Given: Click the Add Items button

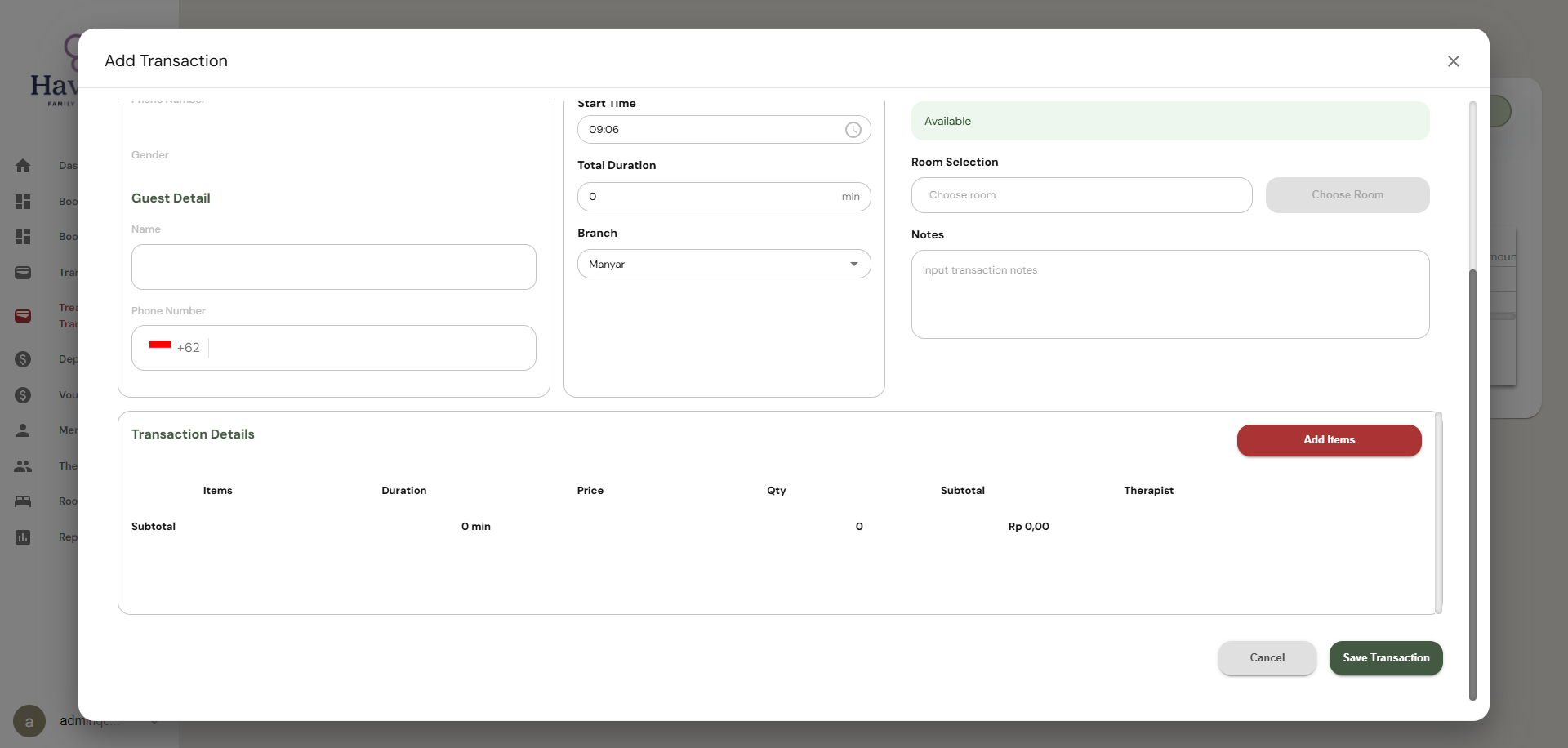Looking at the screenshot, I should pos(1329,440).
